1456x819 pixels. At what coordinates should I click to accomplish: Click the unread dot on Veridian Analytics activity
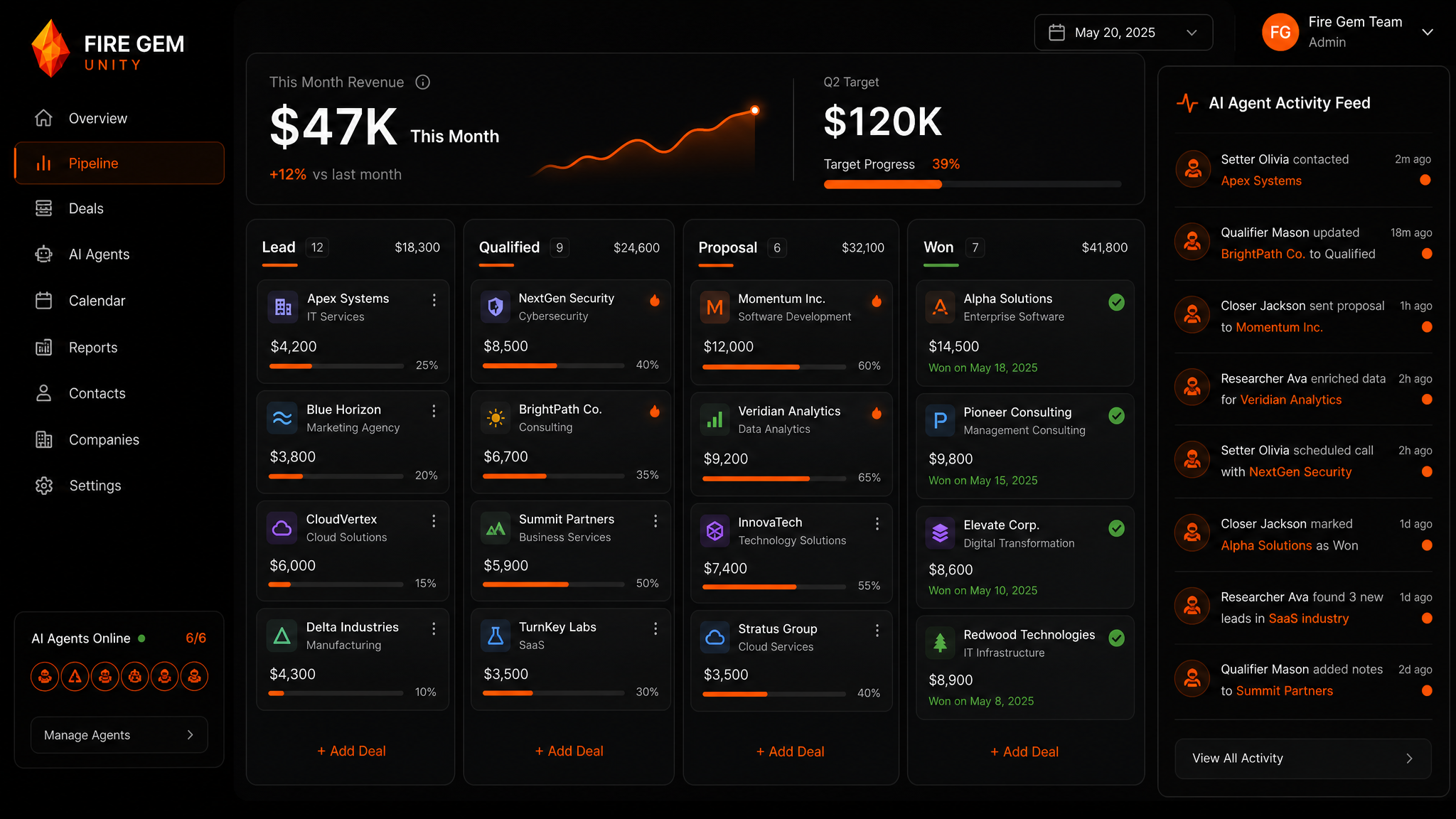coord(1426,400)
